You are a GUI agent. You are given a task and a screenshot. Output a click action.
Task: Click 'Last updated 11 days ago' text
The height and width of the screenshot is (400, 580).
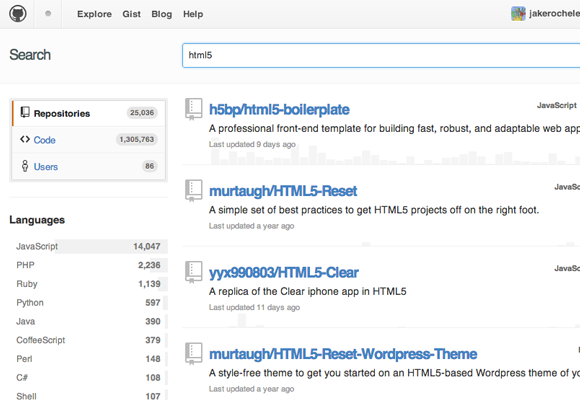coord(254,307)
